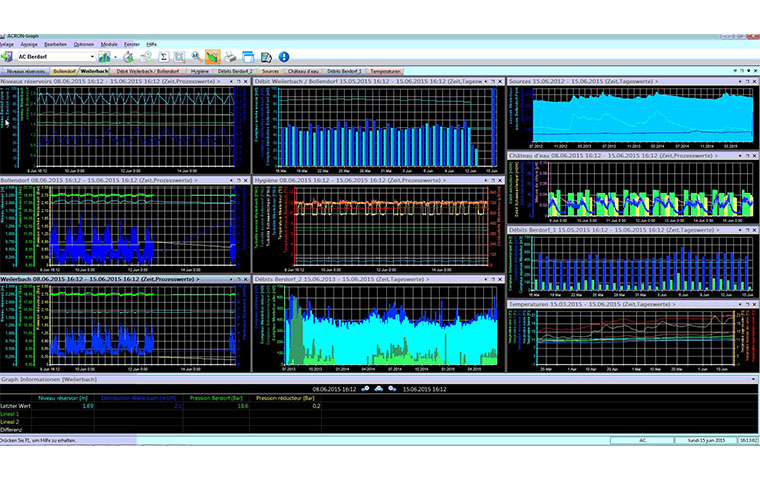Open the Château d'eau tab
This screenshot has width=760, height=480.
(x=303, y=71)
